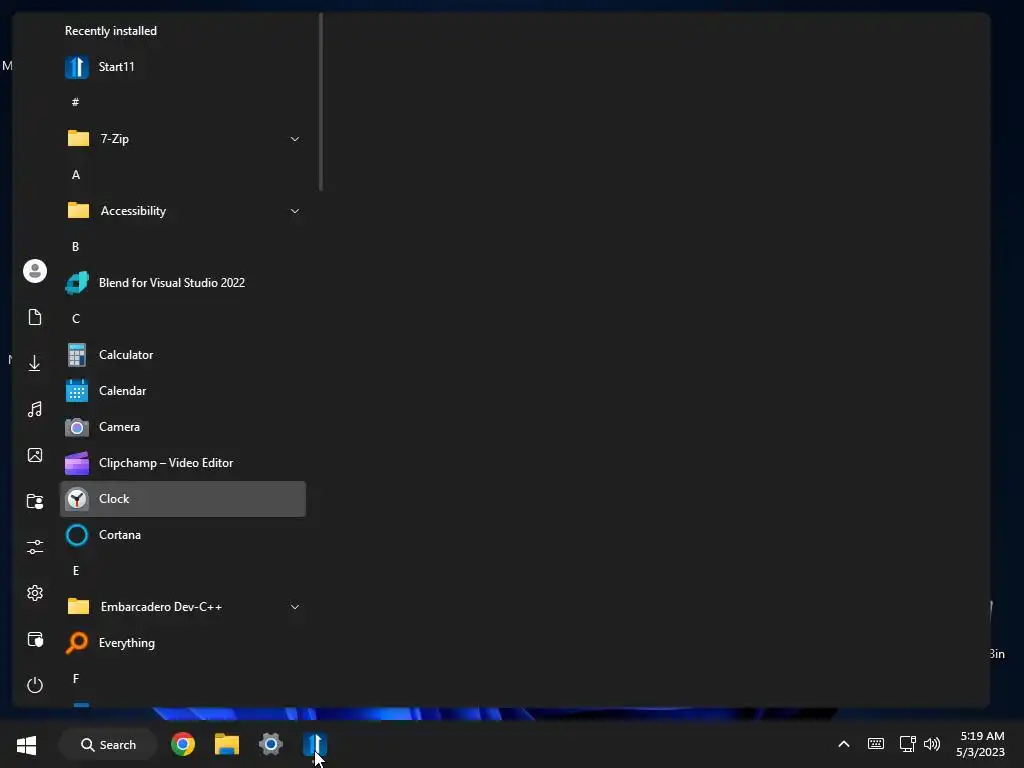Open the network tray icon
Image resolution: width=1024 pixels, height=768 pixels.
pyautogui.click(x=907, y=744)
